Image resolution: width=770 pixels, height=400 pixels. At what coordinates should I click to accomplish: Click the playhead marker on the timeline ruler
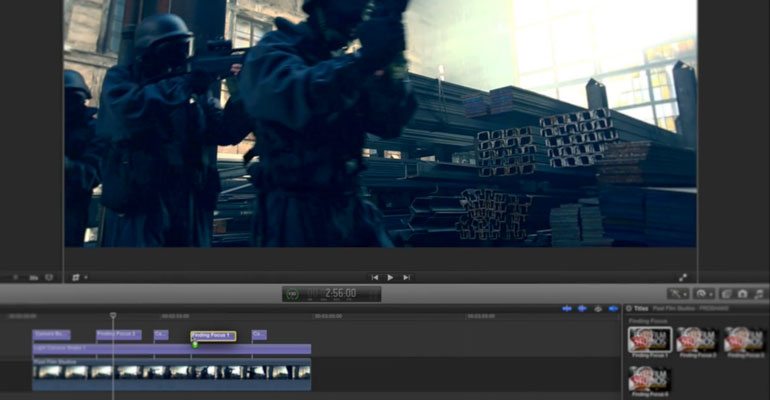tap(113, 316)
